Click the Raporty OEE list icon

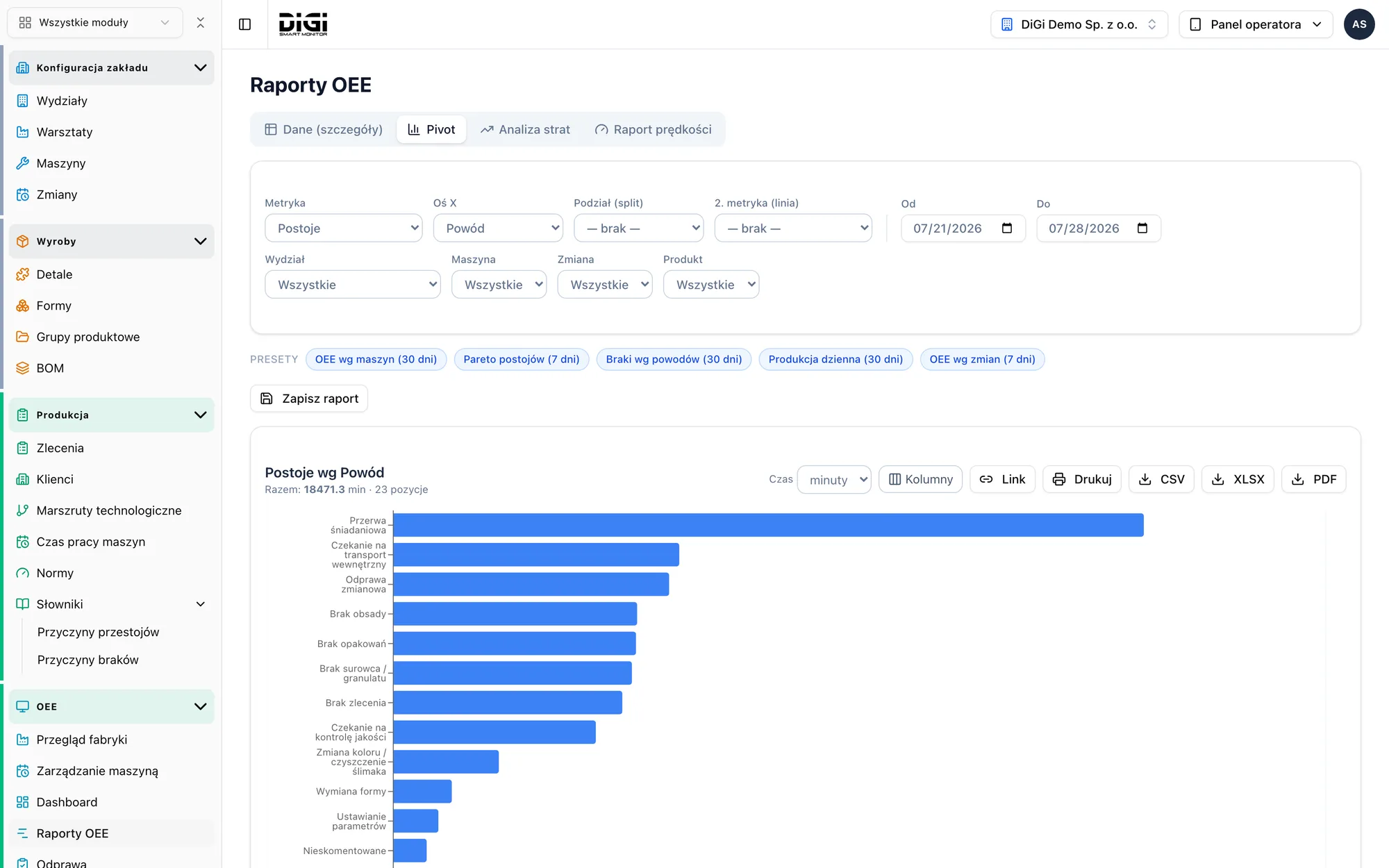23,833
